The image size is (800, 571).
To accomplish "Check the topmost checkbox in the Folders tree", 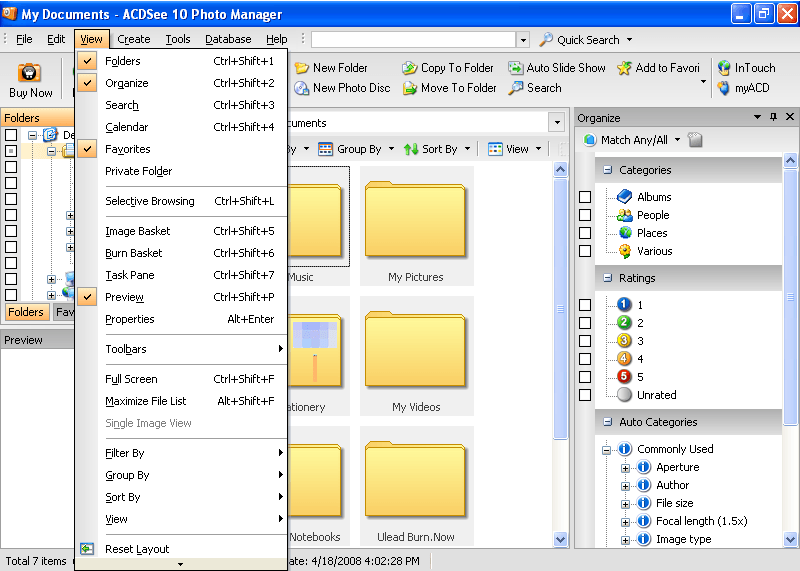I will 11,135.
